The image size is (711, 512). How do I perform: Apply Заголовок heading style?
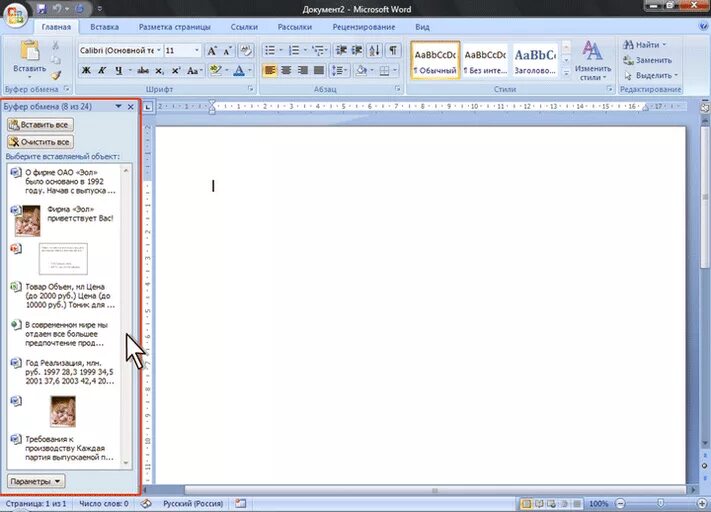535,60
